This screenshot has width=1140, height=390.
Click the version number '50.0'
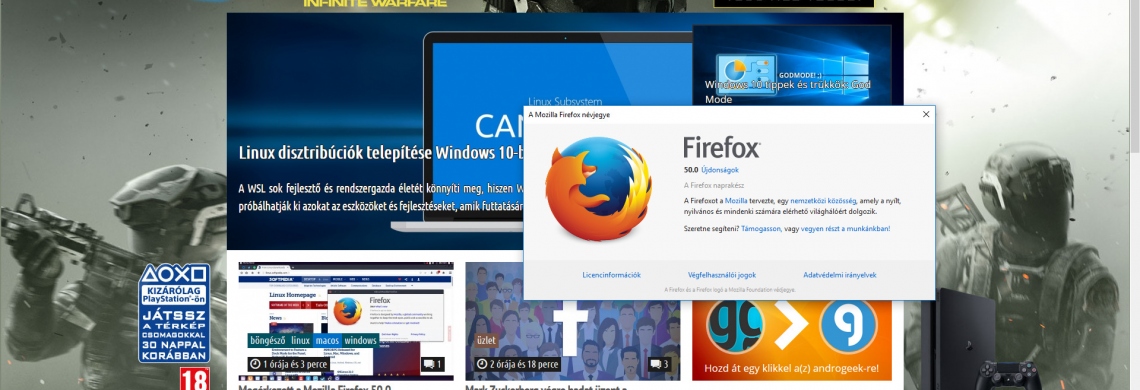click(691, 170)
